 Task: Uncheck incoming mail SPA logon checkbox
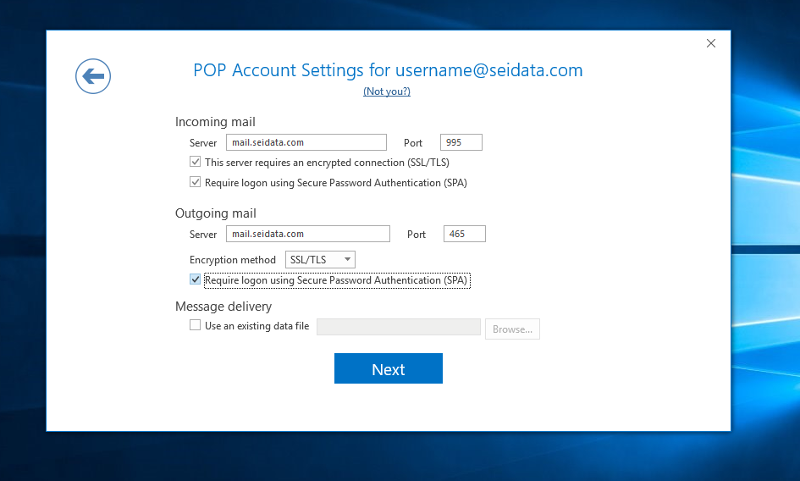(x=195, y=183)
